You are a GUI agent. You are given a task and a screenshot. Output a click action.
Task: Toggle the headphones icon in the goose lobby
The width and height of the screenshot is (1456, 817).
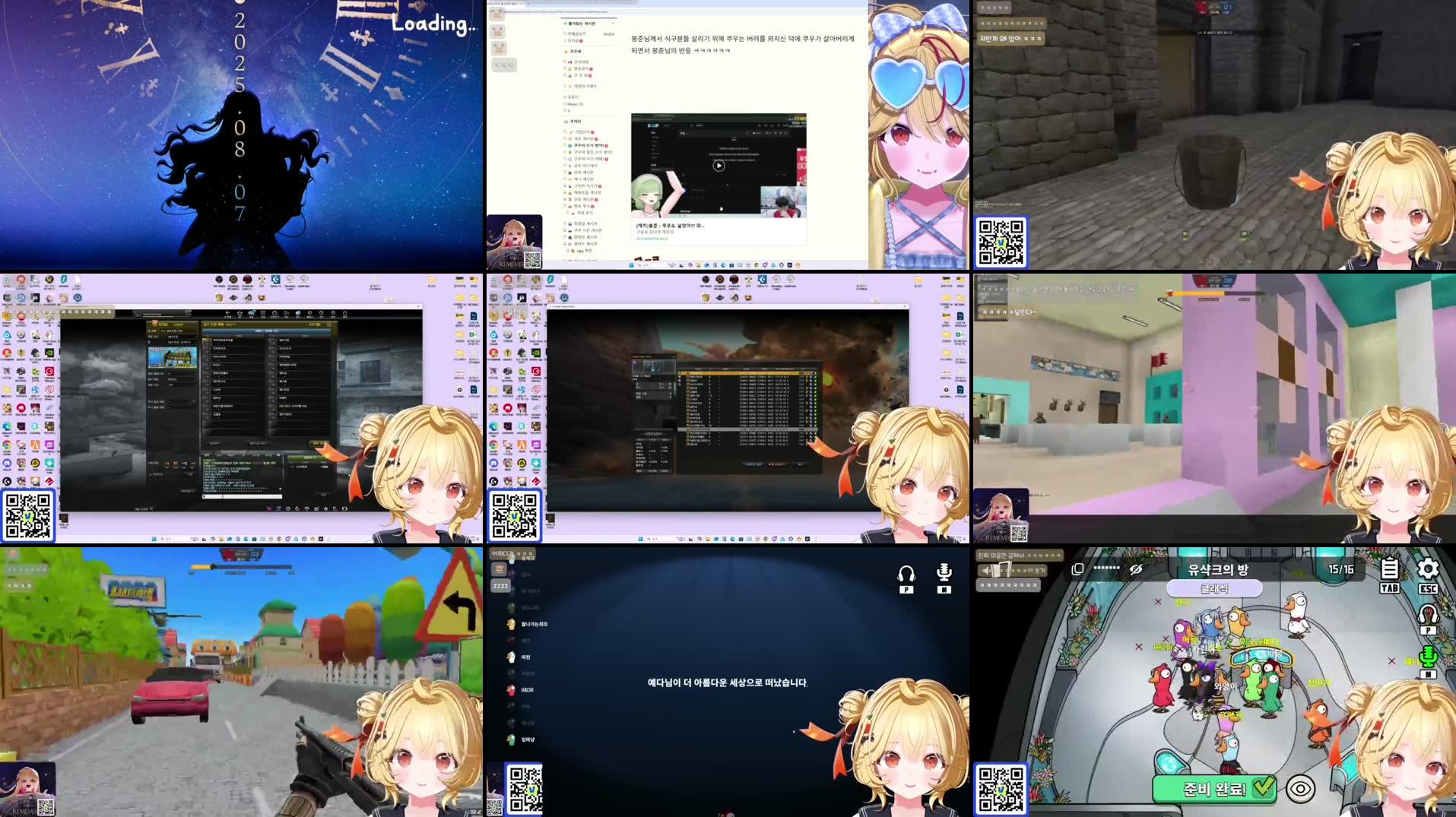pyautogui.click(x=1428, y=616)
